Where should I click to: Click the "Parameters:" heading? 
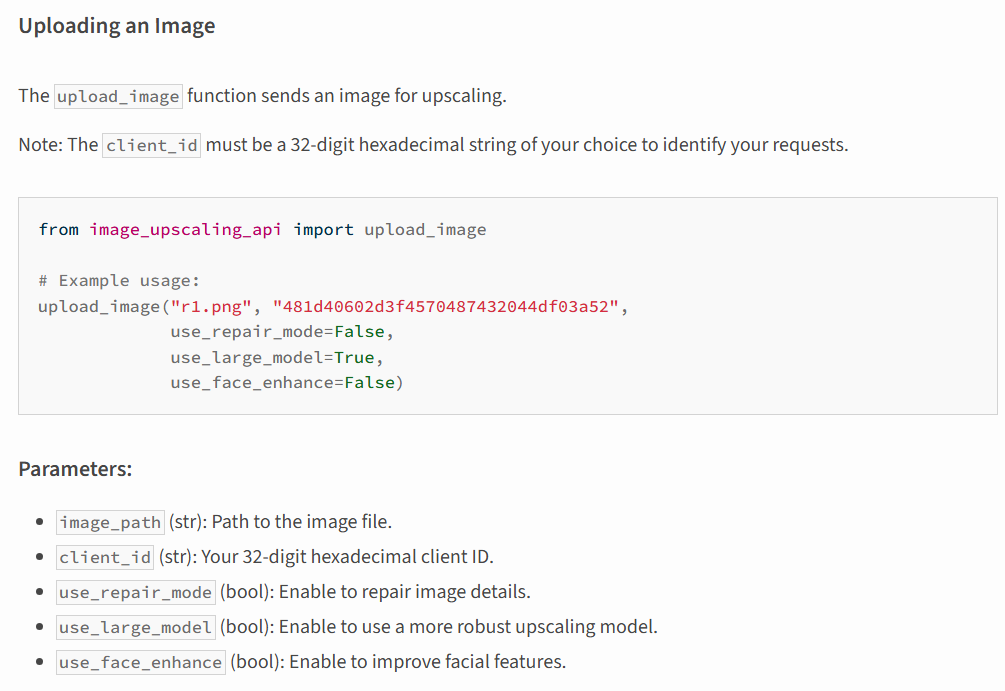pyautogui.click(x=75, y=469)
